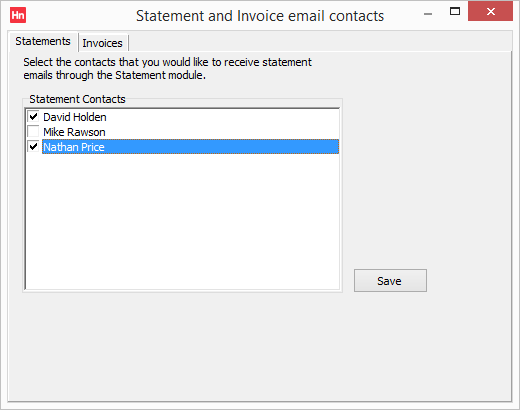Screen dimensions: 520x410
Task: Click the red Hn application icon
Action: point(18,15)
